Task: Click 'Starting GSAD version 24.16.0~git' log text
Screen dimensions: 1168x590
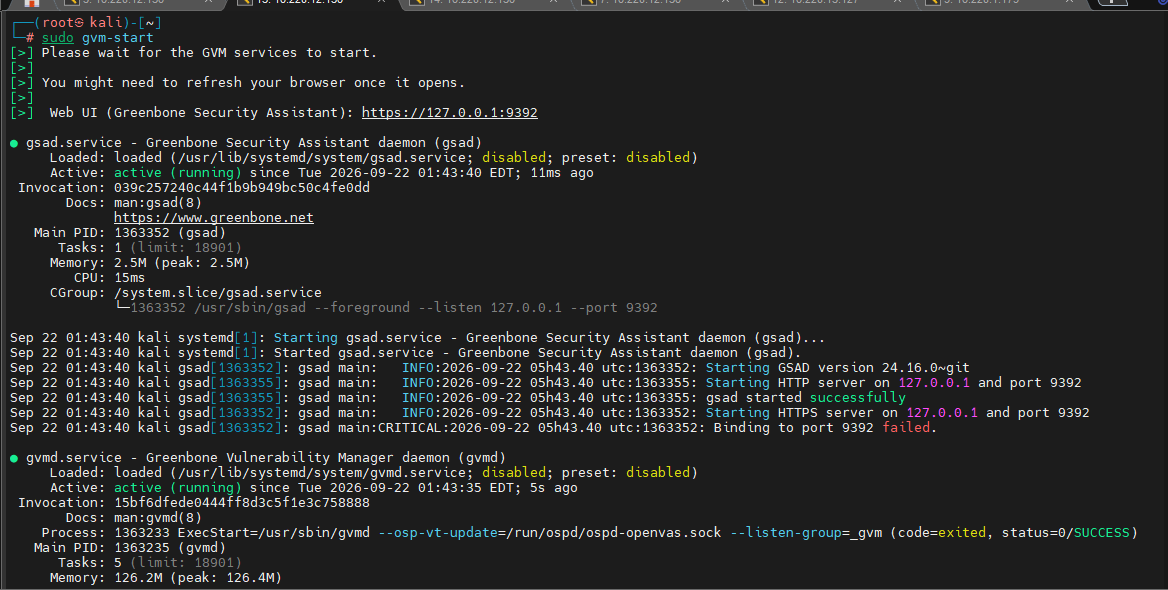Action: [x=837, y=367]
